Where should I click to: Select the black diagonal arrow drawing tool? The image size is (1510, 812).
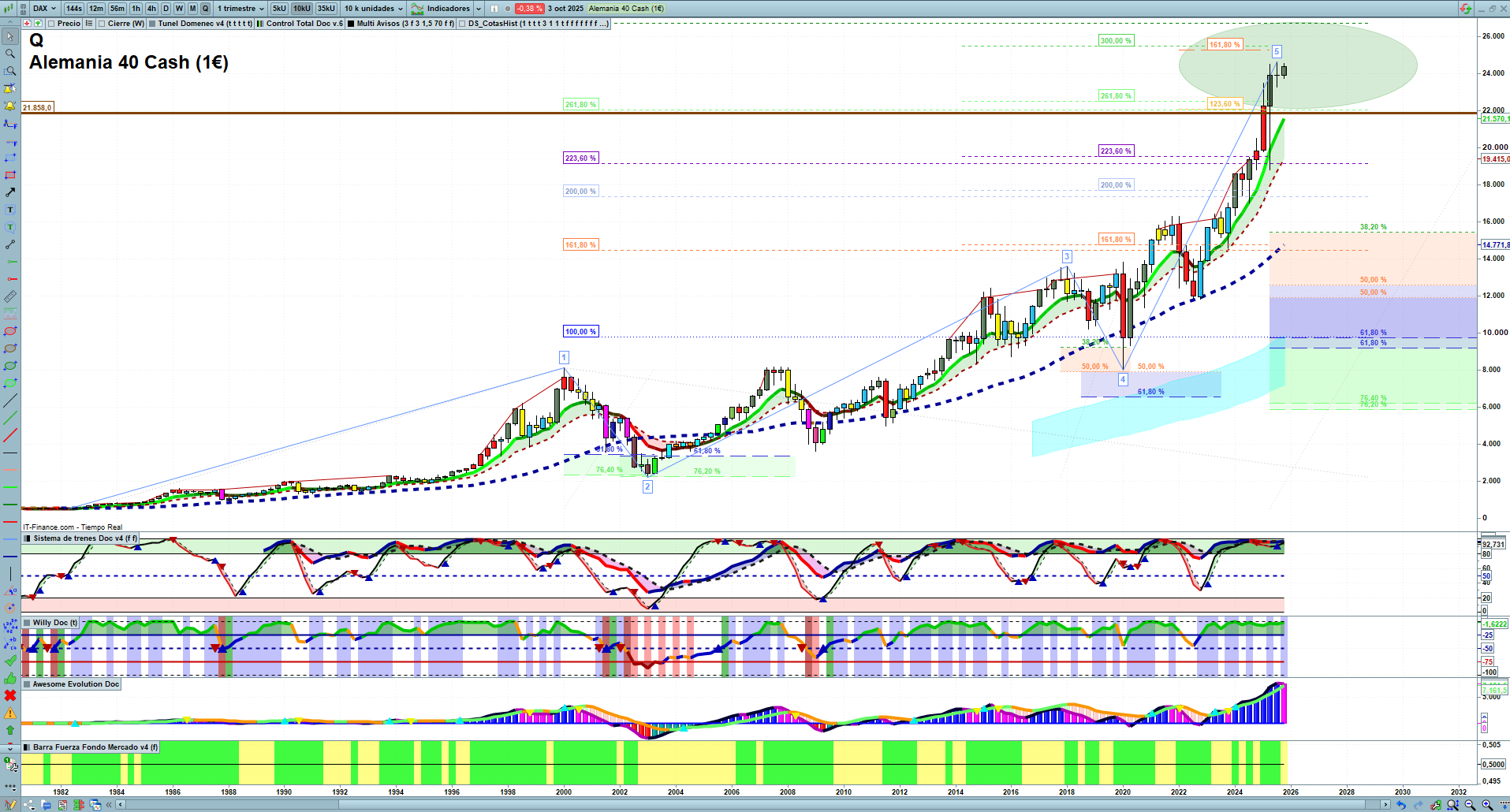[x=10, y=192]
